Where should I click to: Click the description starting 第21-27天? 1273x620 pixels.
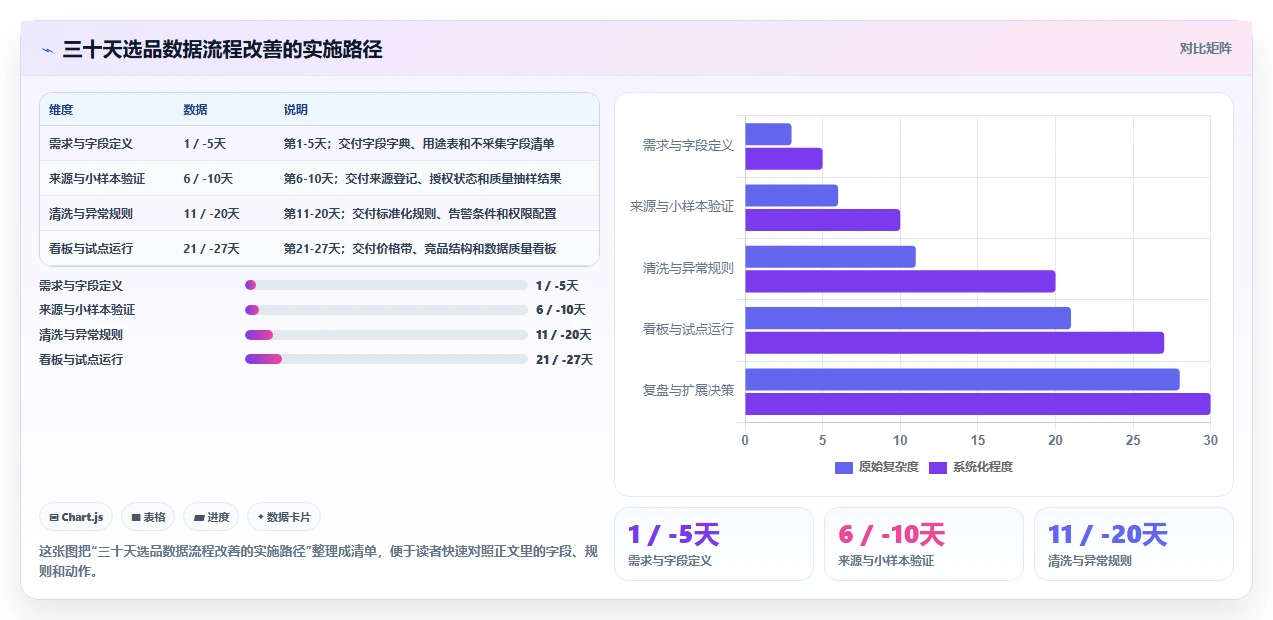tap(420, 249)
